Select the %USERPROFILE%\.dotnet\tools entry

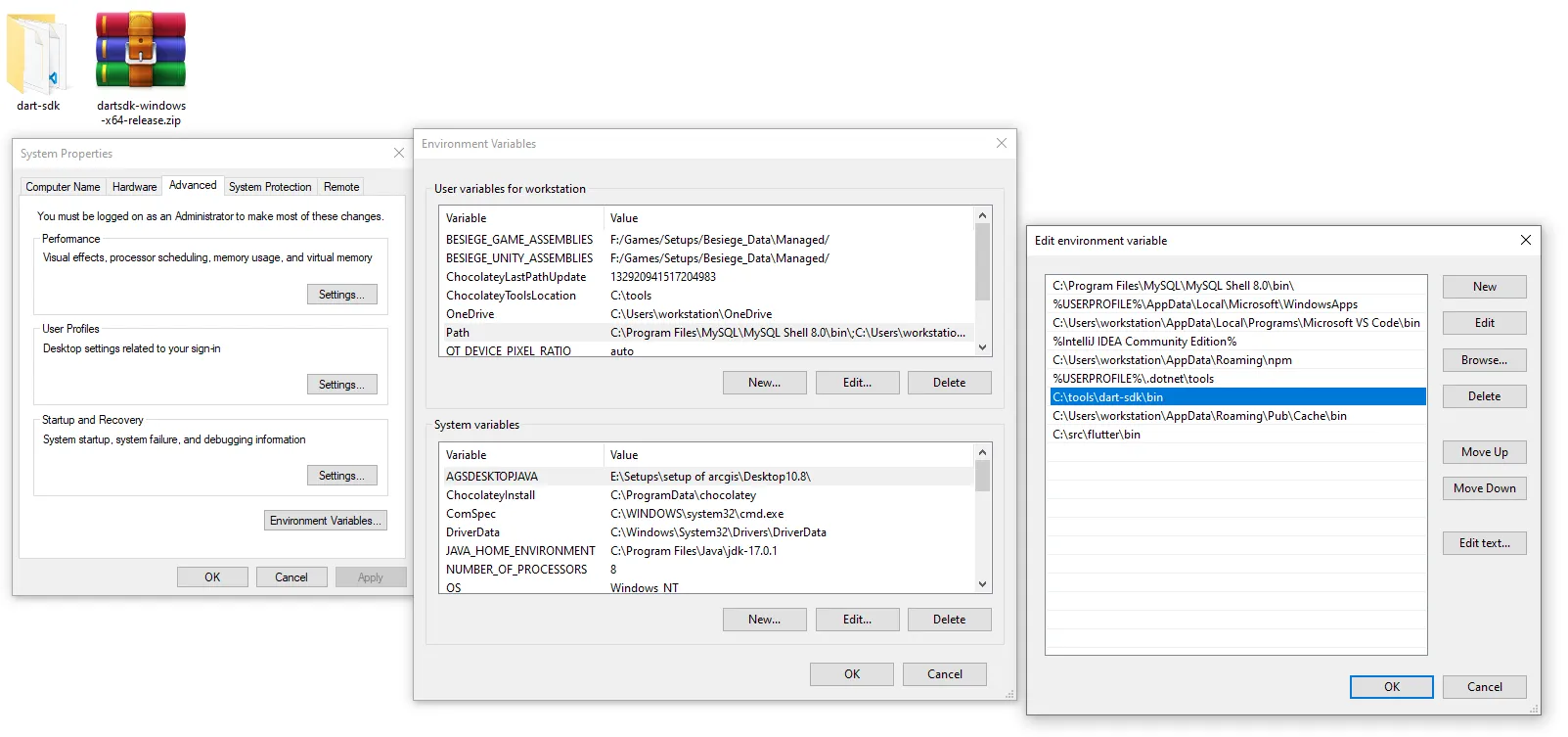[1236, 379]
